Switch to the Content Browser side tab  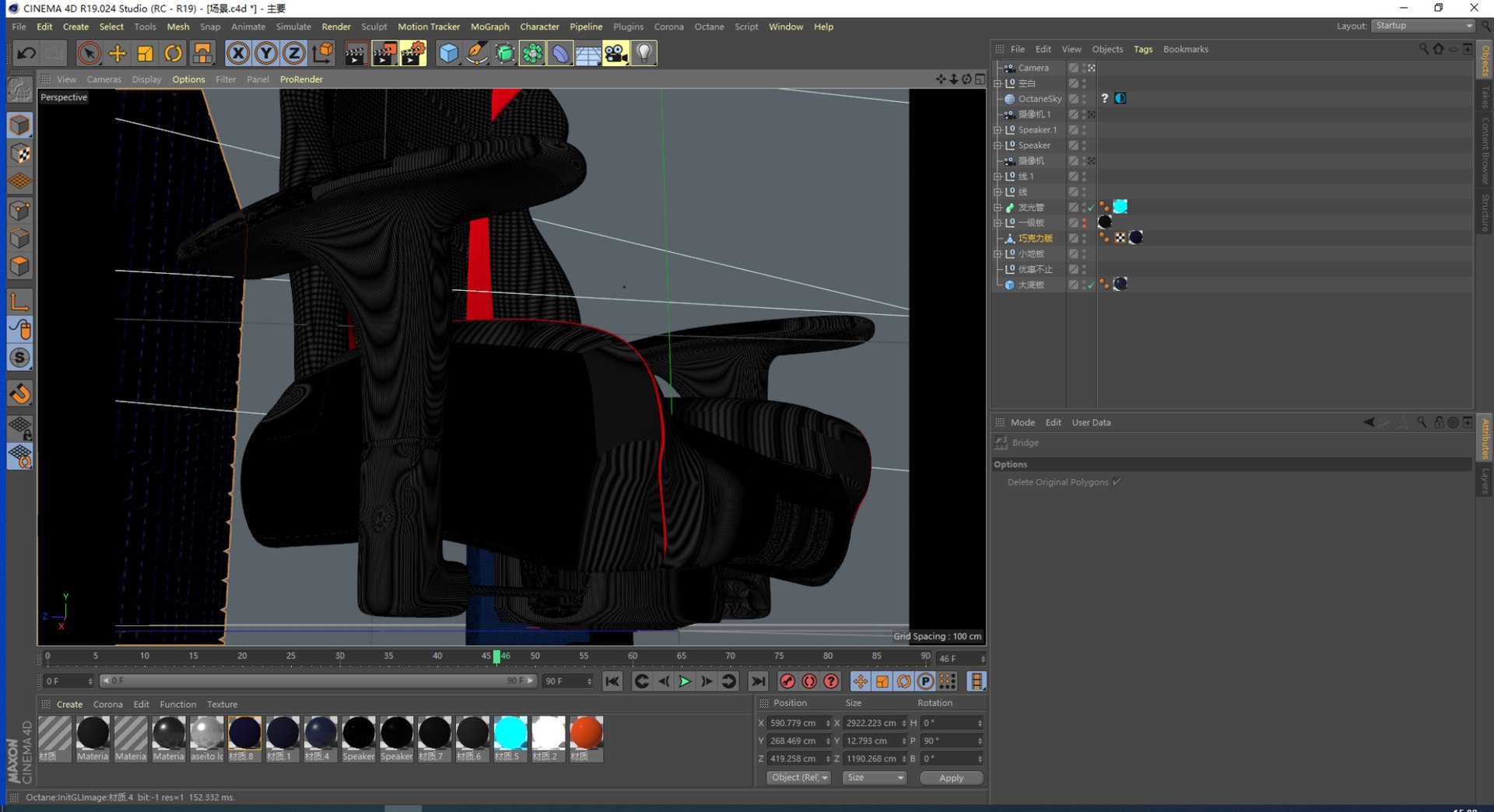coord(1485,151)
